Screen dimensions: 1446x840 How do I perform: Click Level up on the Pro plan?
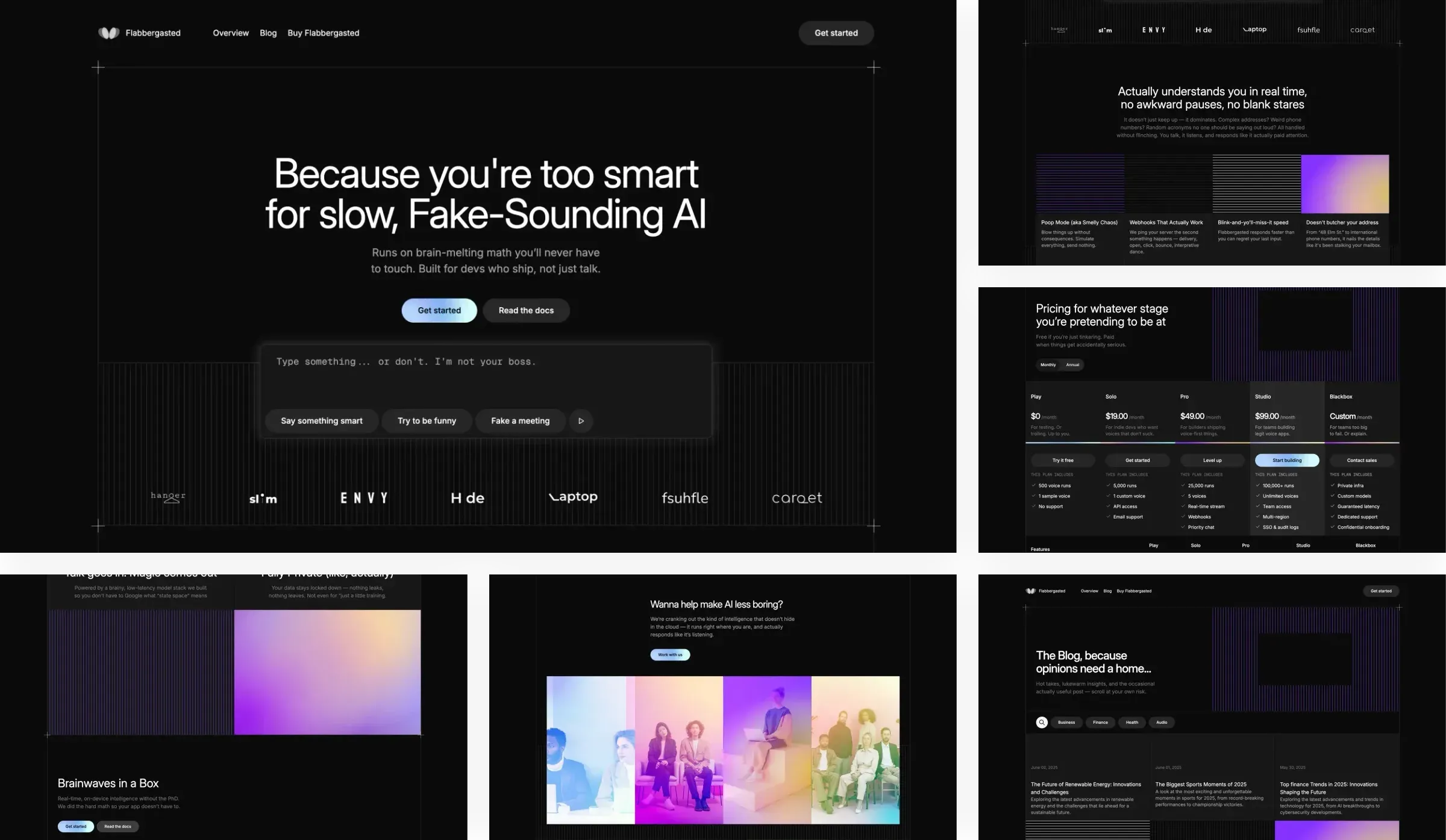click(1212, 461)
